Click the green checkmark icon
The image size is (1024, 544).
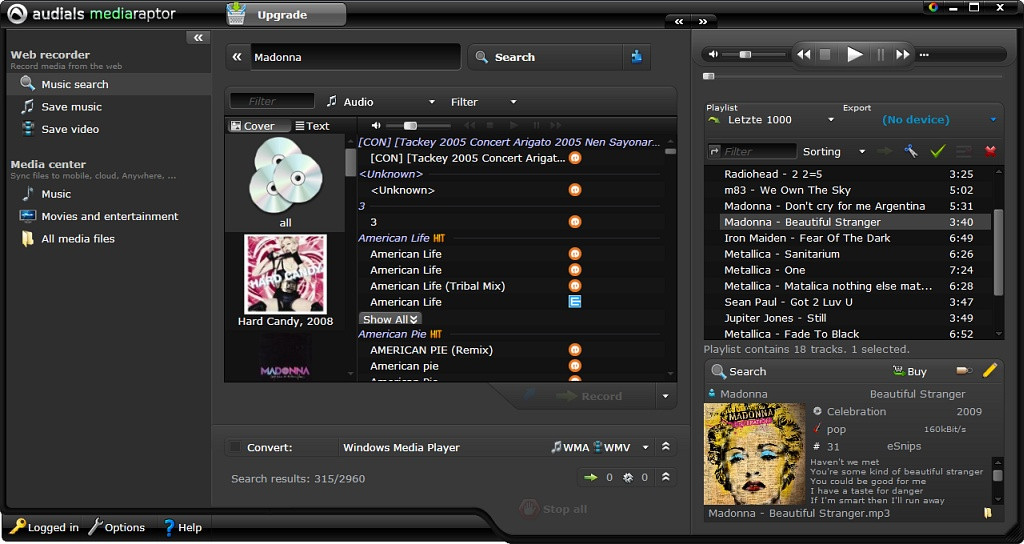[938, 152]
